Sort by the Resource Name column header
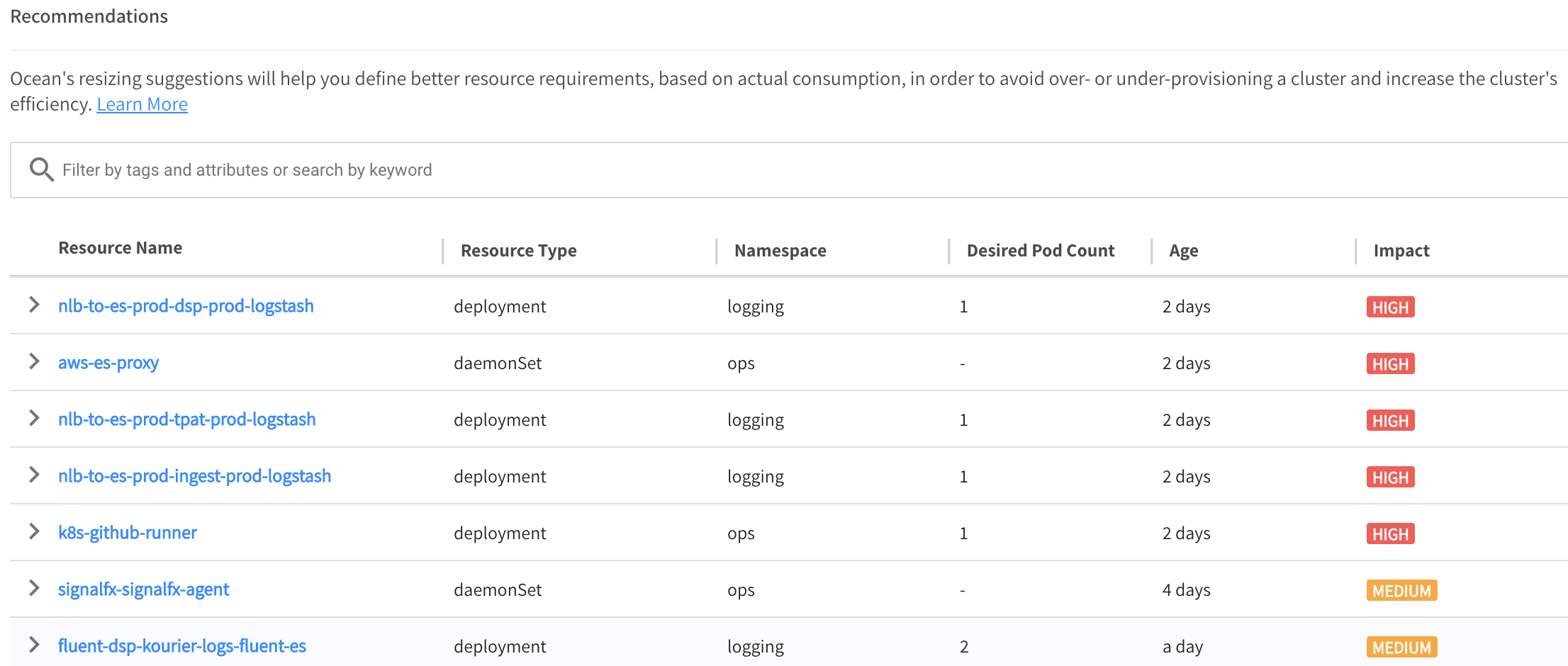This screenshot has width=1568, height=666. click(x=120, y=248)
